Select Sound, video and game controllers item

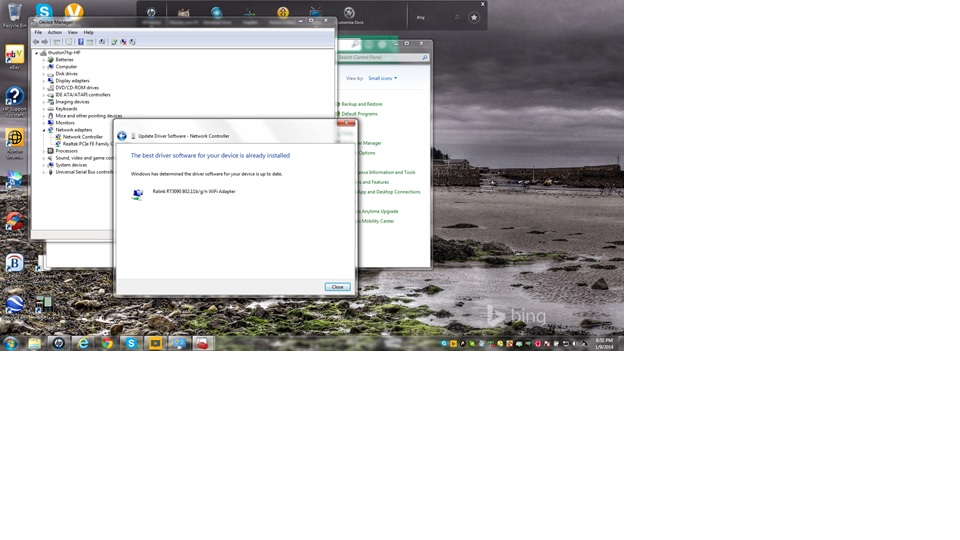point(84,158)
